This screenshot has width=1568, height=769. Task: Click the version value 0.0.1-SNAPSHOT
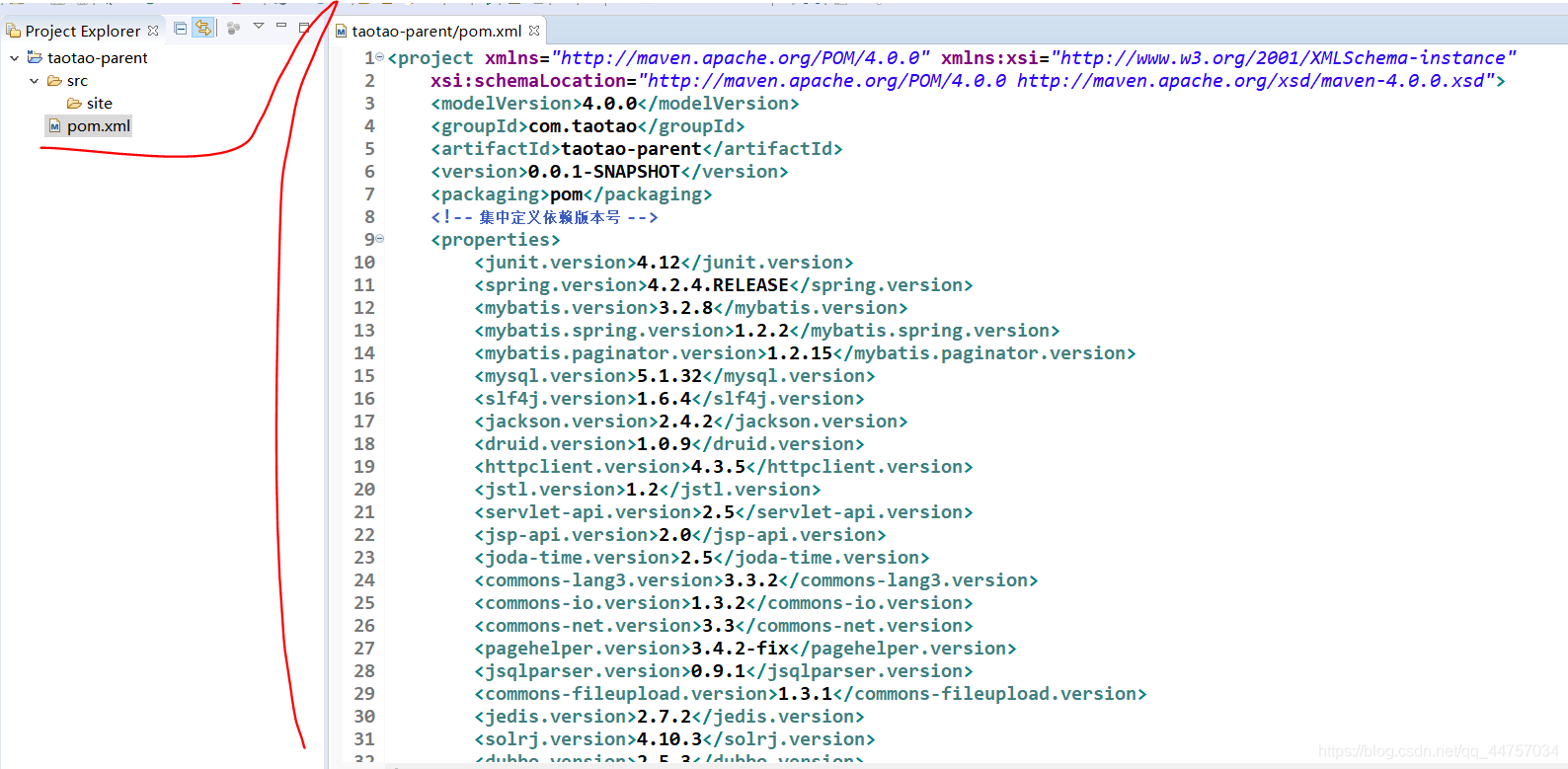coord(604,172)
